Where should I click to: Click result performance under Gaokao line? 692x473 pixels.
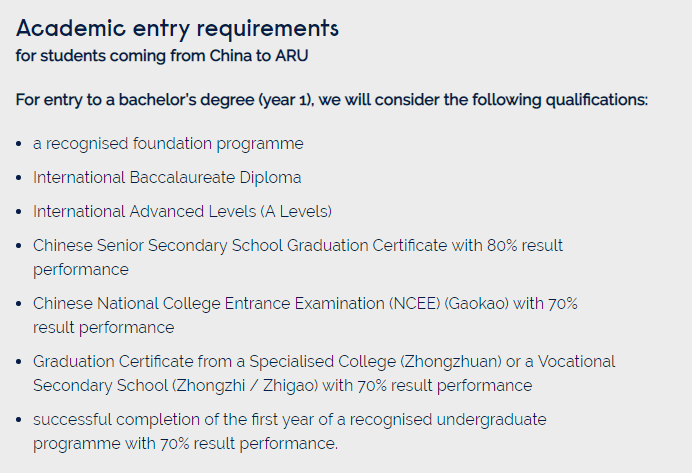[104, 328]
